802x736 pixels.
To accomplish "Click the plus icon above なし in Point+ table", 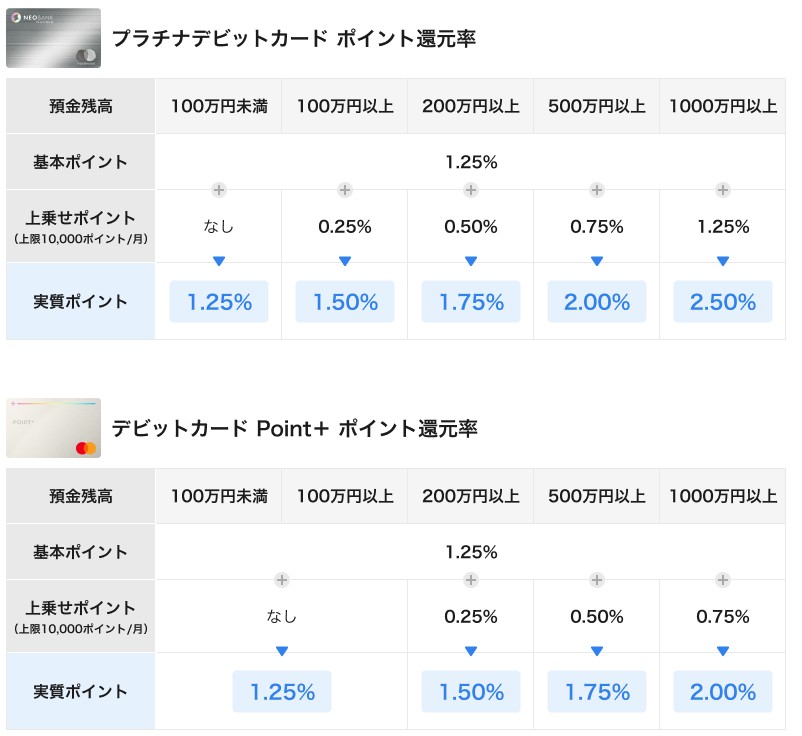I will [x=282, y=579].
